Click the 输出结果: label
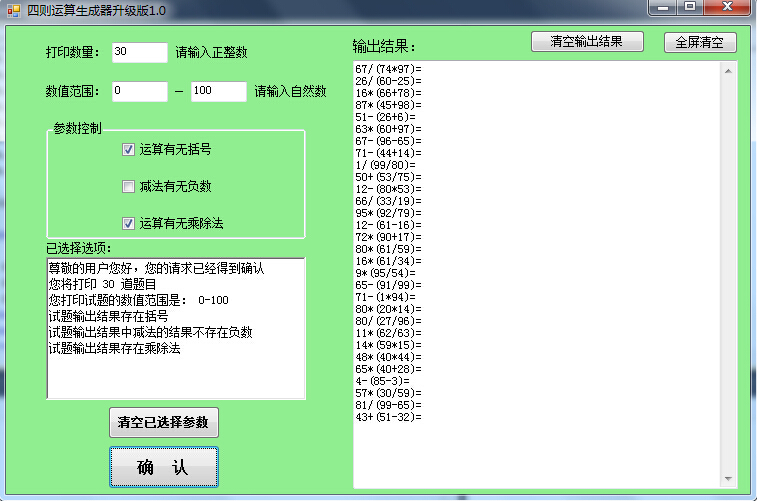 pyautogui.click(x=384, y=46)
